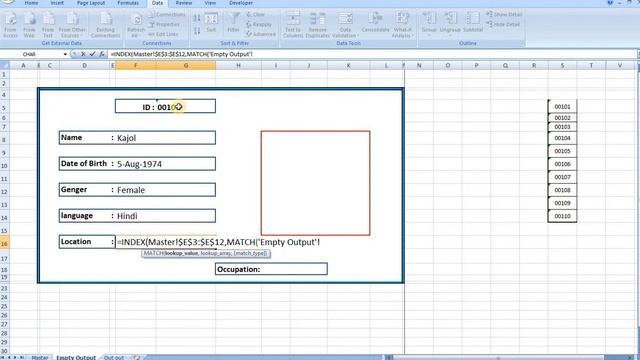Viewport: 640px width, 360px height.
Task: Click the Insert Function fx button
Action: (x=102, y=54)
